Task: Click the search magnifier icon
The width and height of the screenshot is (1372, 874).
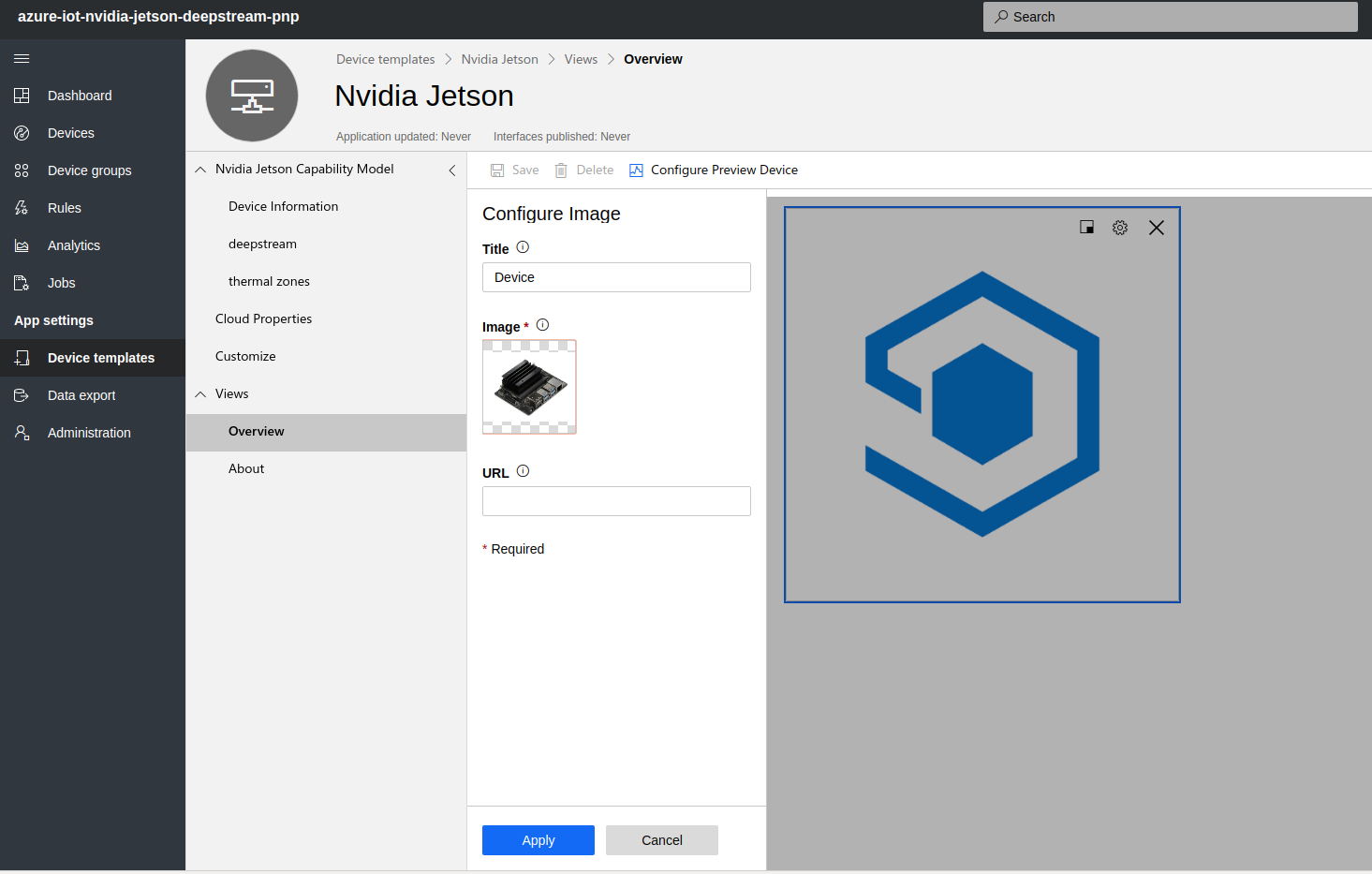Action: click(x=1001, y=17)
